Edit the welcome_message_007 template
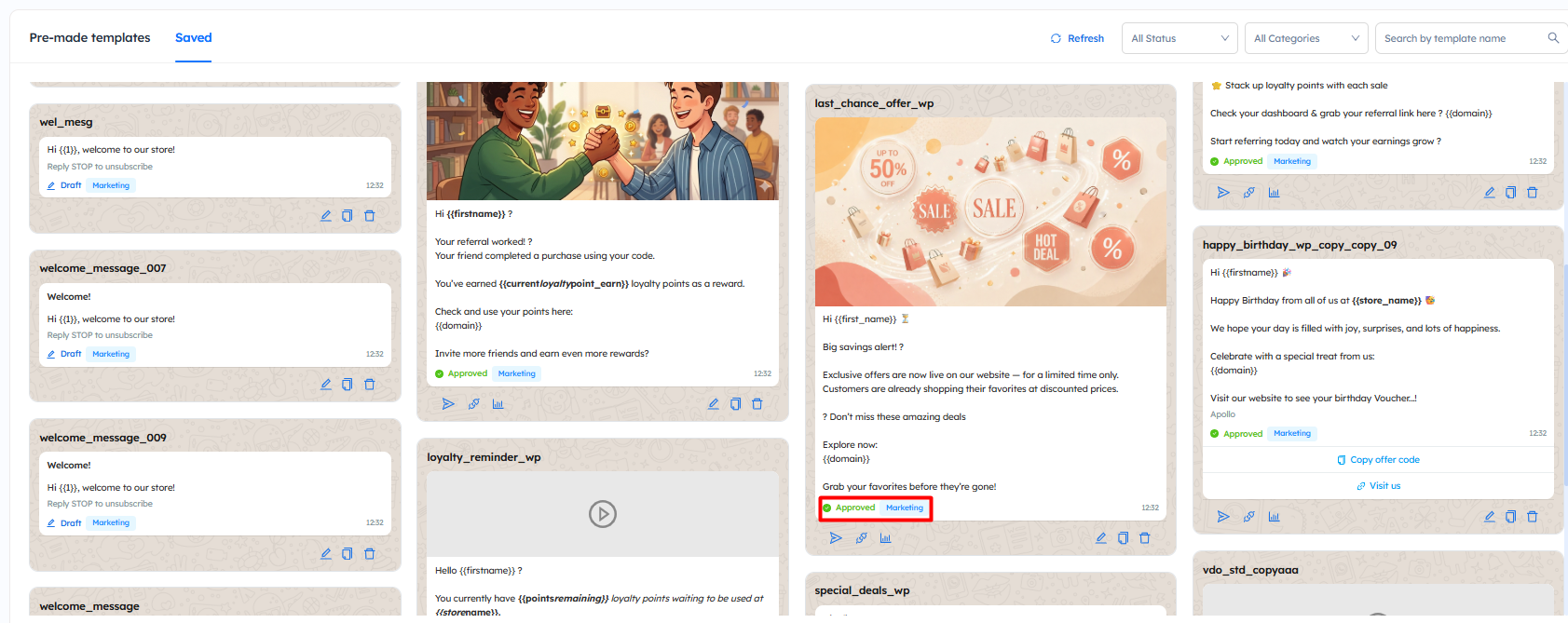The height and width of the screenshot is (623, 1568). 326,385
